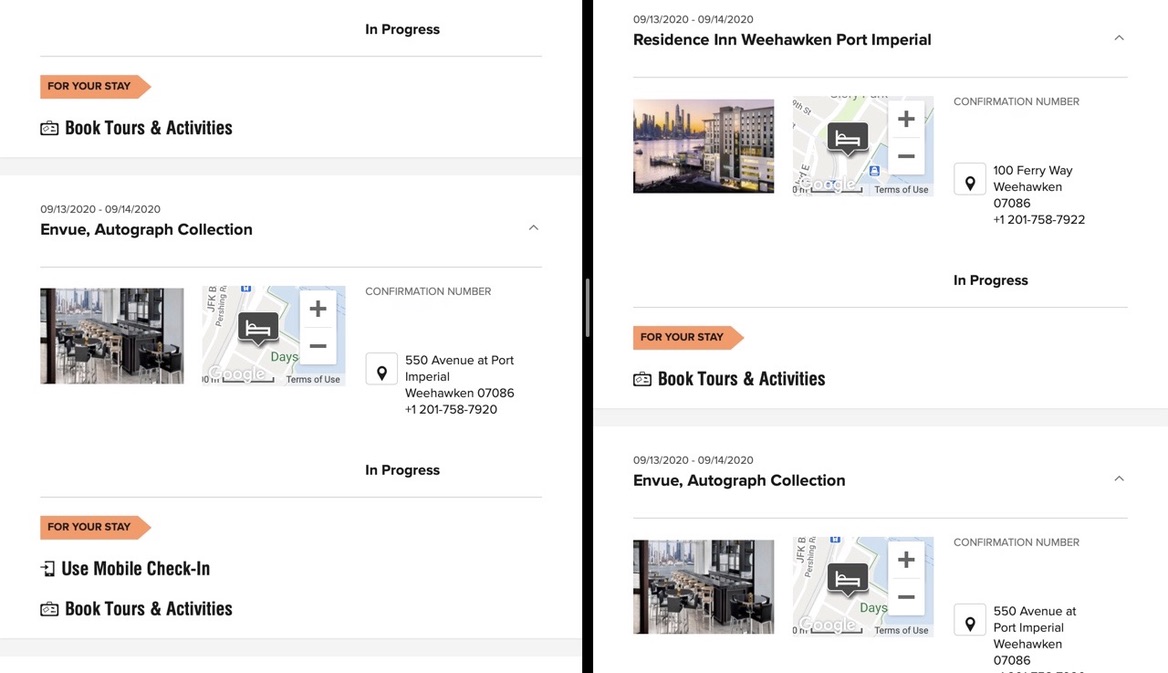Click Google logo on Residence Inn map
Screen dimensions: 1168x673
828,183
